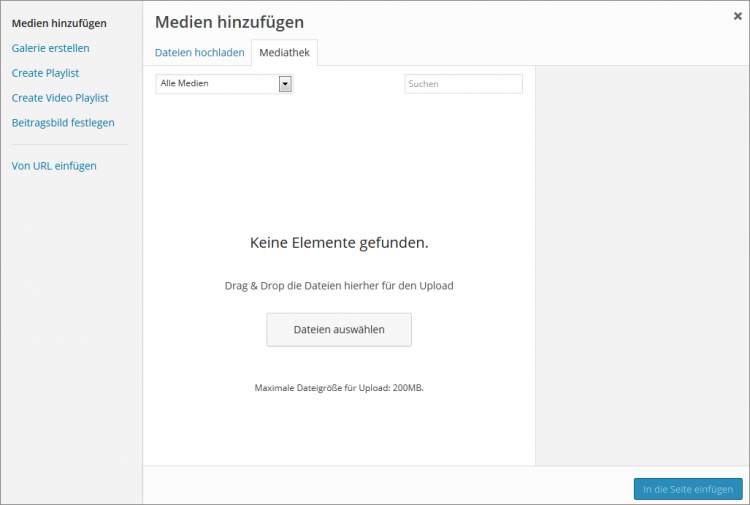Image resolution: width=750 pixels, height=505 pixels.
Task: Select Von URL einfügen in sidebar
Action: 54,166
